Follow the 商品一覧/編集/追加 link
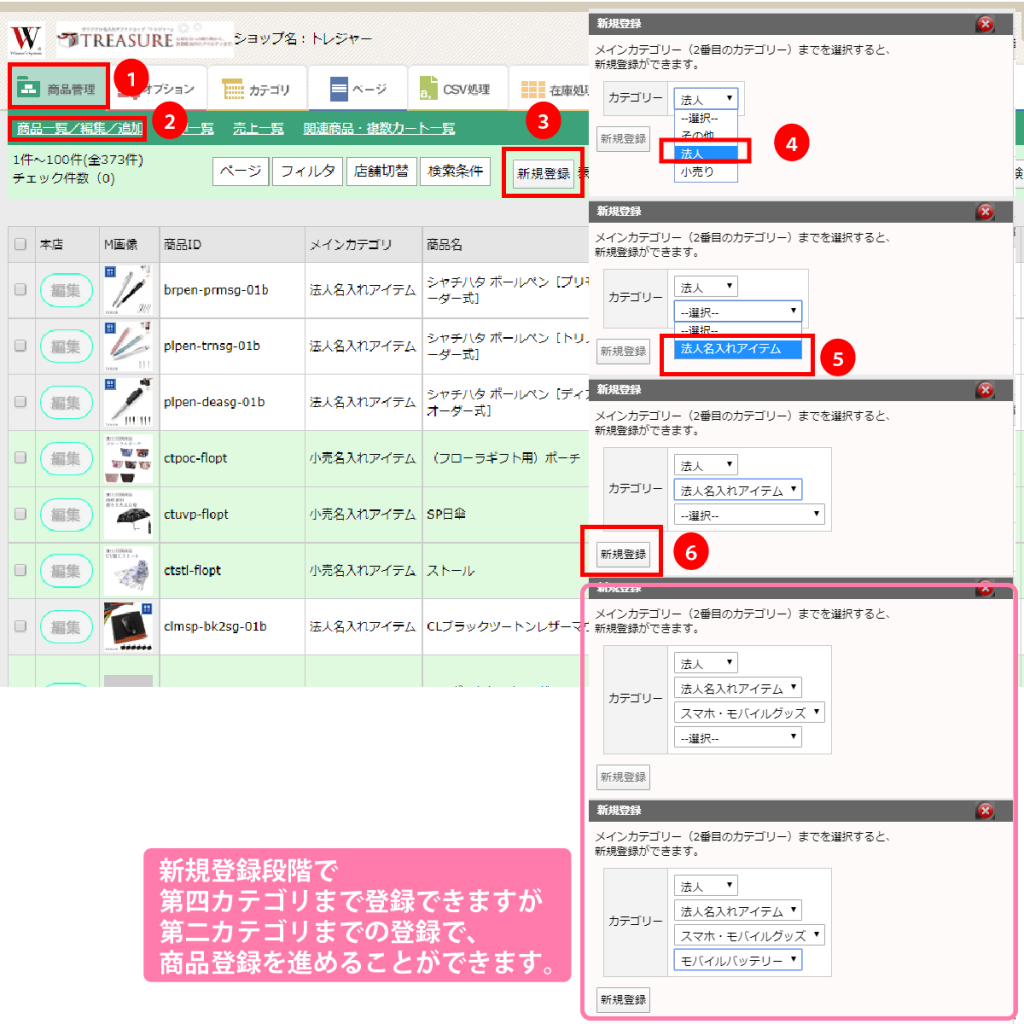This screenshot has width=1024, height=1024. pos(79,128)
